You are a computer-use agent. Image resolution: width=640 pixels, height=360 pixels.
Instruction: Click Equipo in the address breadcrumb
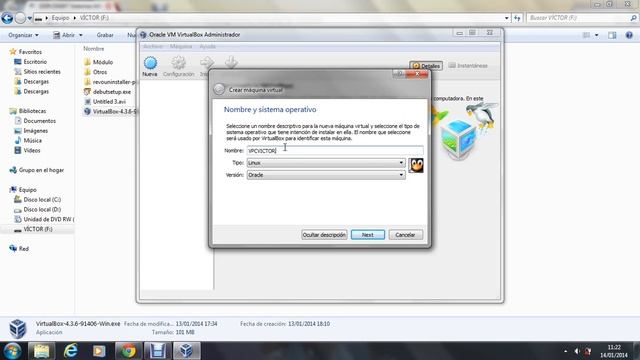tap(60, 18)
